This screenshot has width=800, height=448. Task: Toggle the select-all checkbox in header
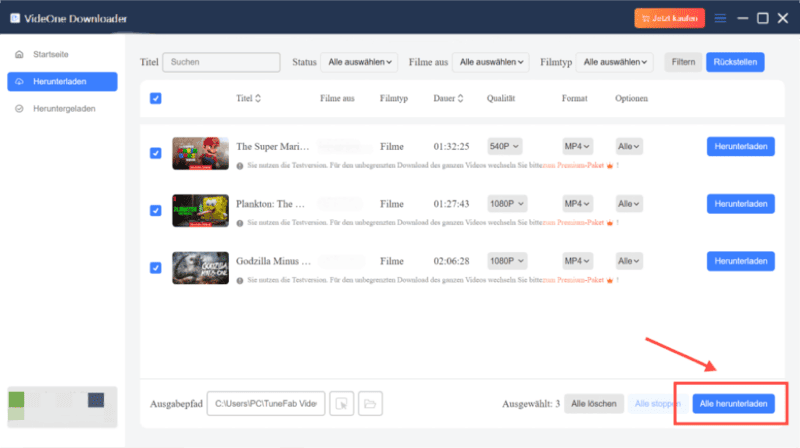click(155, 98)
